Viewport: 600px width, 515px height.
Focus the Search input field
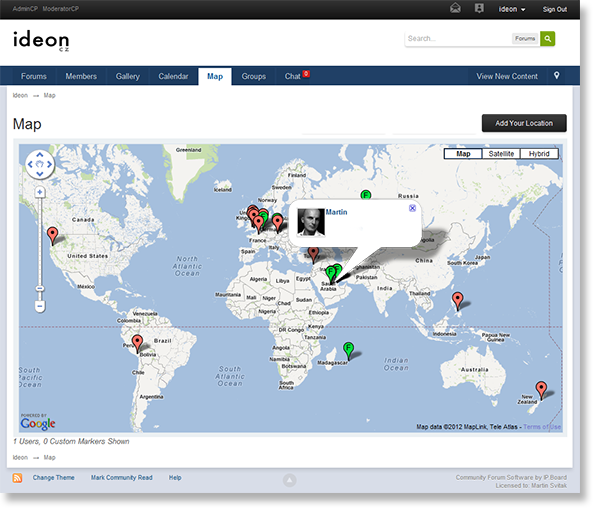458,38
